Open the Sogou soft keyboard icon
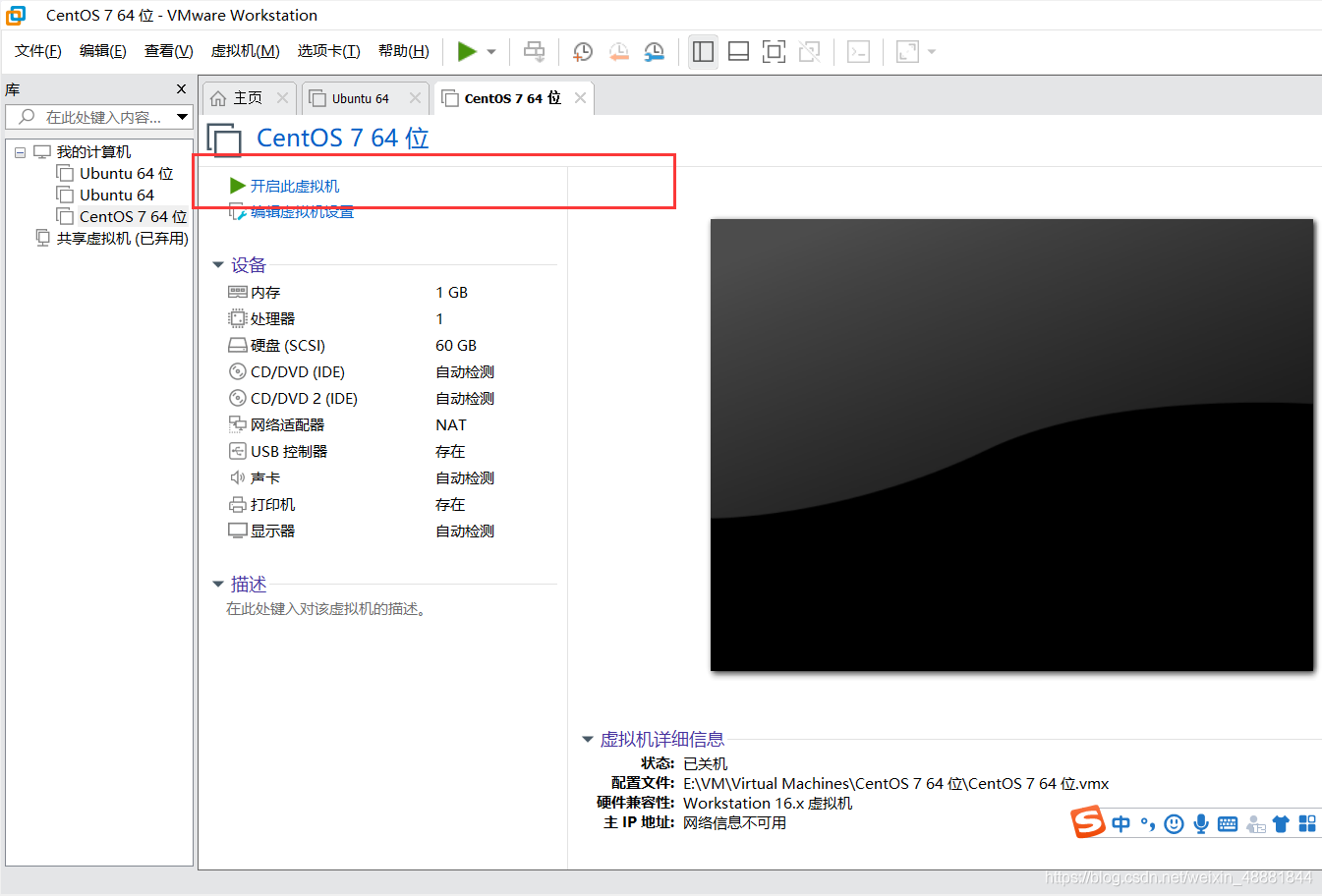1322x896 pixels. click(x=1228, y=824)
